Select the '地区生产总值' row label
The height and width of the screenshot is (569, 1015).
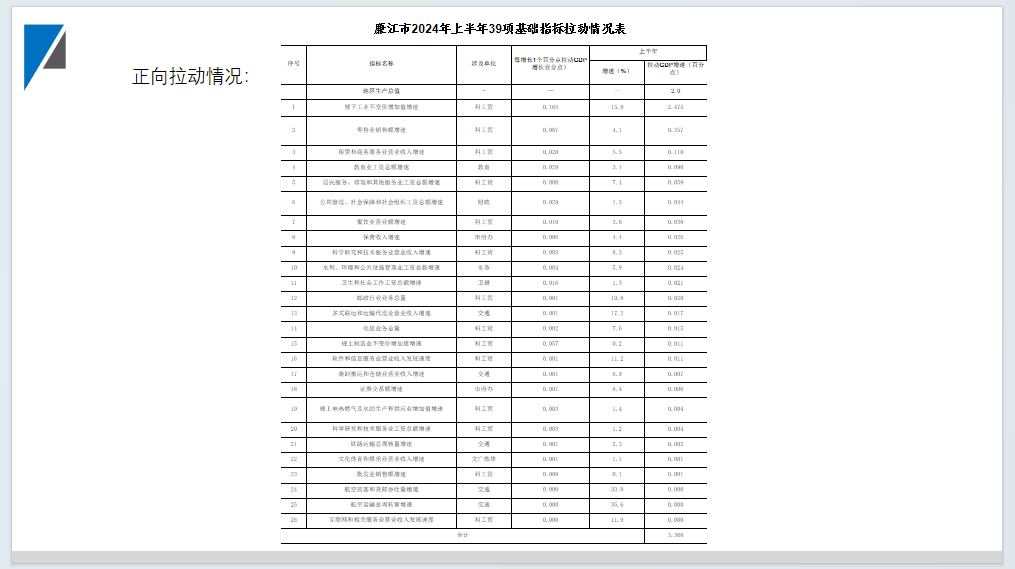coord(381,91)
